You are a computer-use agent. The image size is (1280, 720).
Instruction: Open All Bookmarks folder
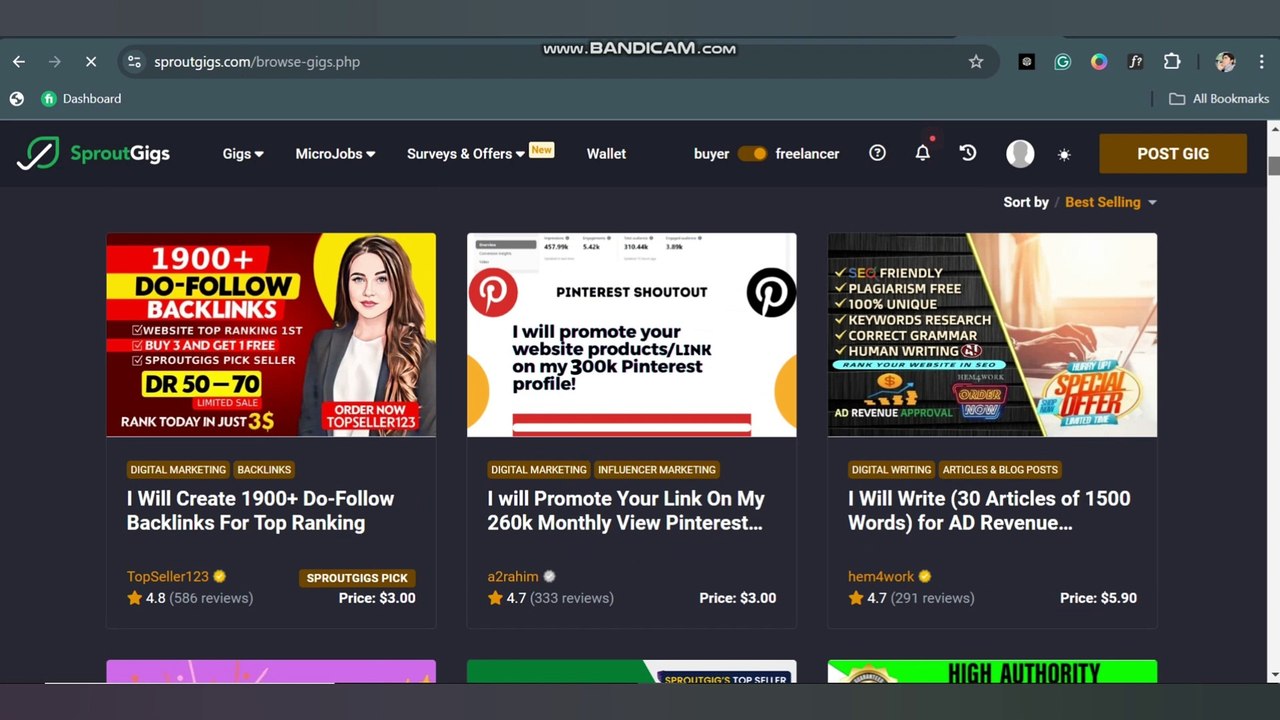(x=1219, y=99)
